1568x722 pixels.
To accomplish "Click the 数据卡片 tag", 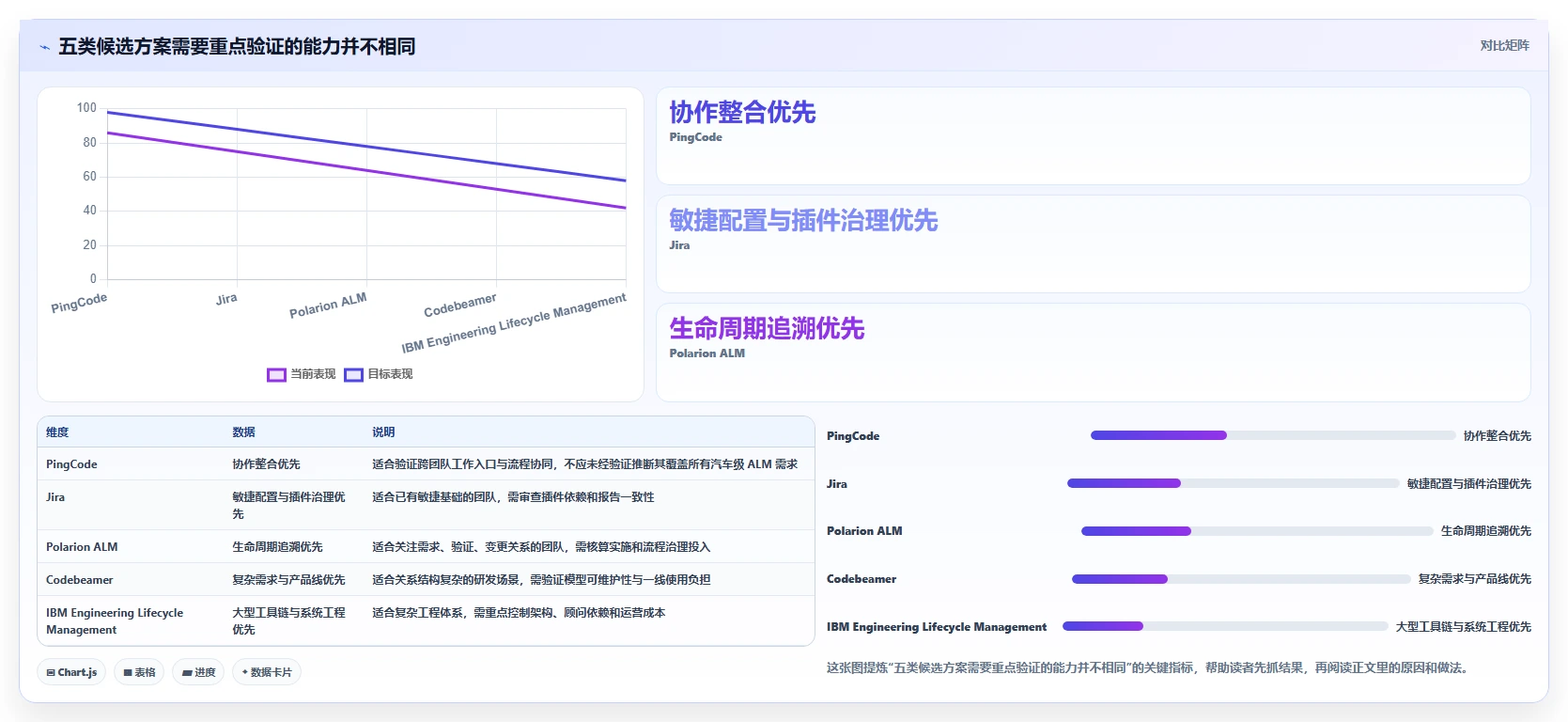I will click(267, 672).
